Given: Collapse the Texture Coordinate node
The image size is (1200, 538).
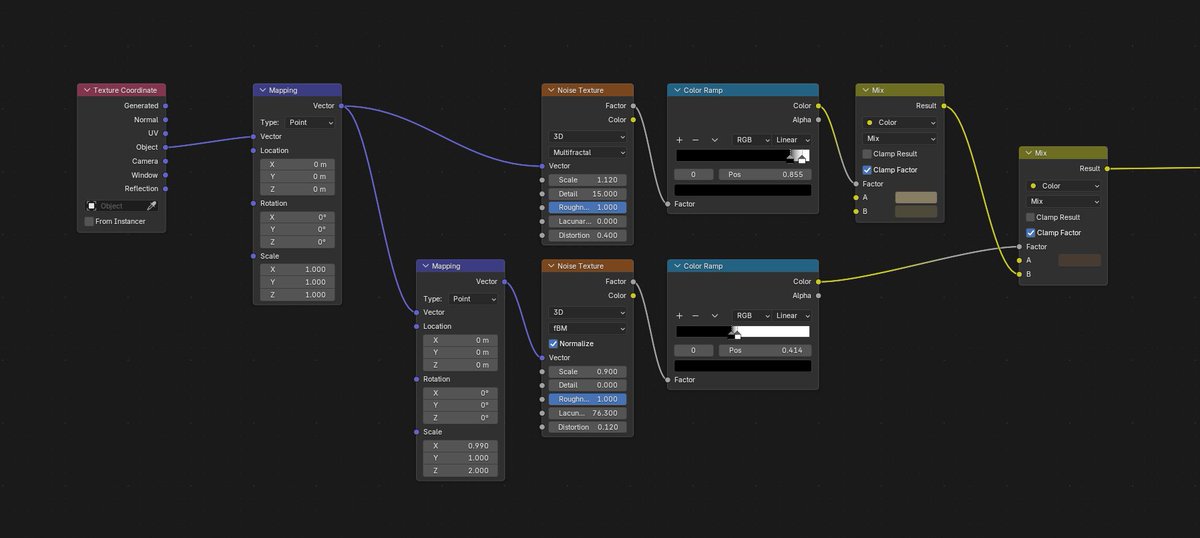Looking at the screenshot, I should (x=86, y=90).
